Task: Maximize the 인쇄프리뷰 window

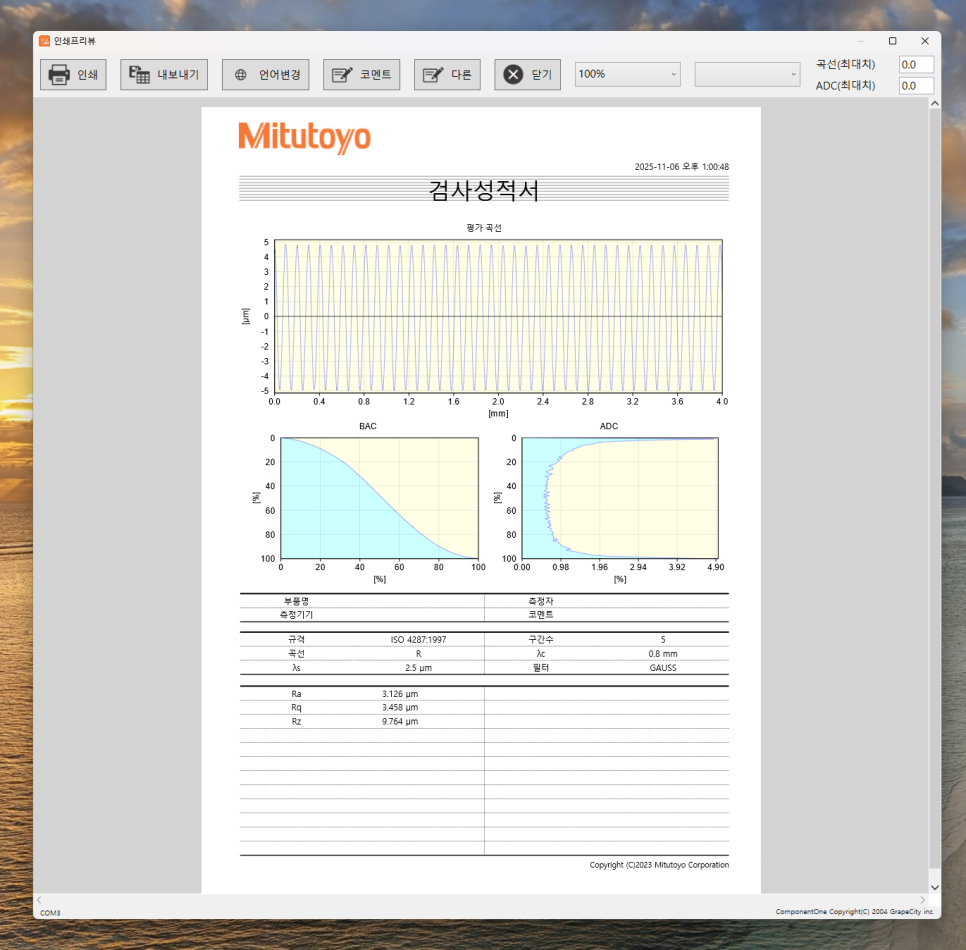Action: (x=892, y=41)
